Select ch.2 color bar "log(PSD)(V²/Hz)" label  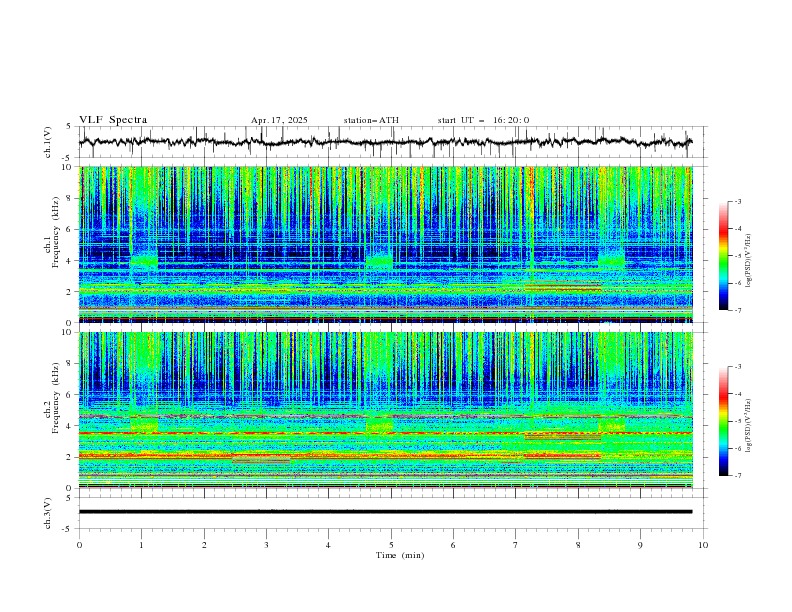[748, 426]
